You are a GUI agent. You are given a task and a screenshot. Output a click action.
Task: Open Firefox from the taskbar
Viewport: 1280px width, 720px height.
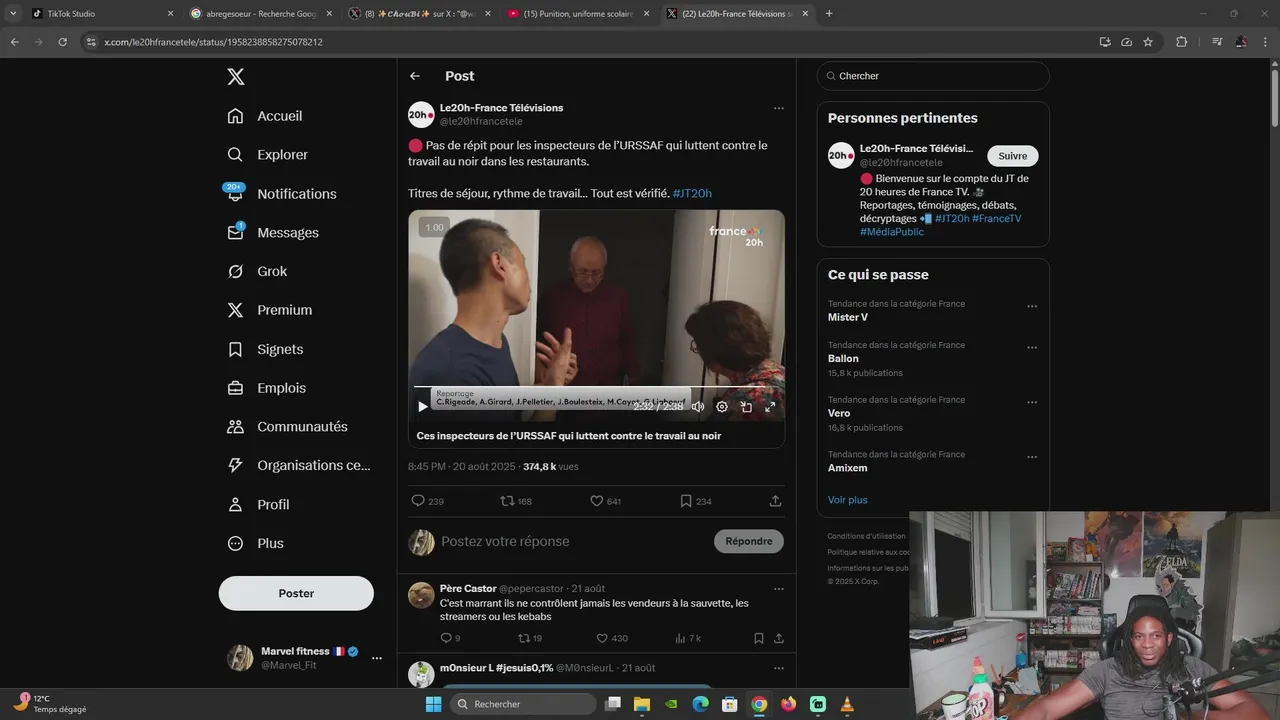click(x=788, y=704)
